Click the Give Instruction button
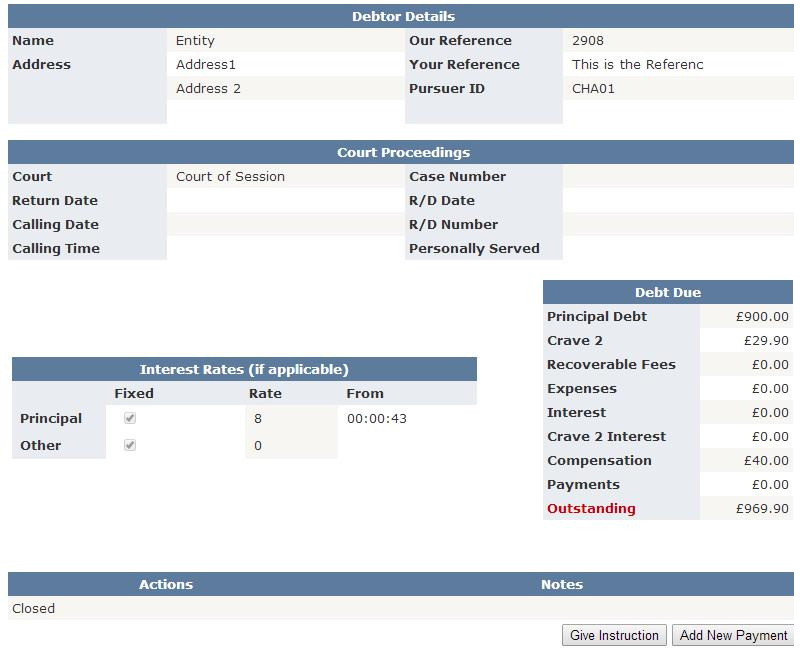Viewport: 800px width, 649px height. pyautogui.click(x=614, y=635)
